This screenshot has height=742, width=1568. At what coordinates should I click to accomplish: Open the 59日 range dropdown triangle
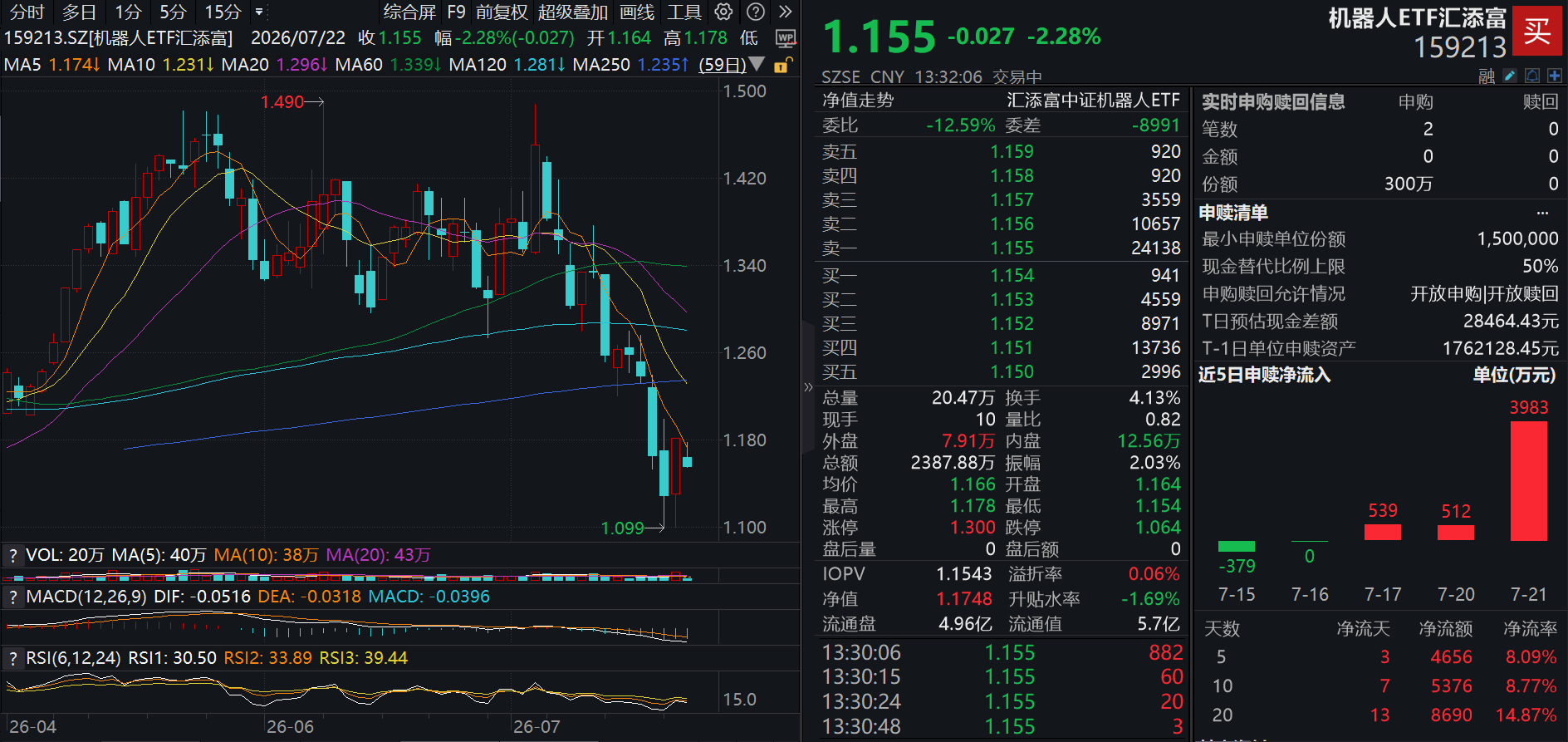click(x=757, y=64)
